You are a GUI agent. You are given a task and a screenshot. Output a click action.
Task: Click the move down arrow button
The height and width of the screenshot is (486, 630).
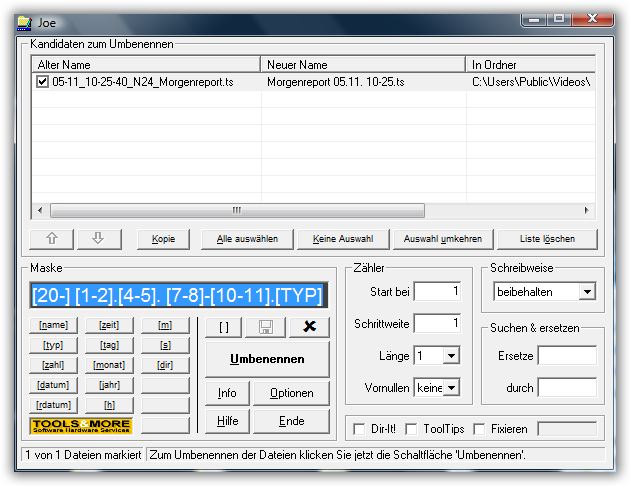click(x=98, y=239)
